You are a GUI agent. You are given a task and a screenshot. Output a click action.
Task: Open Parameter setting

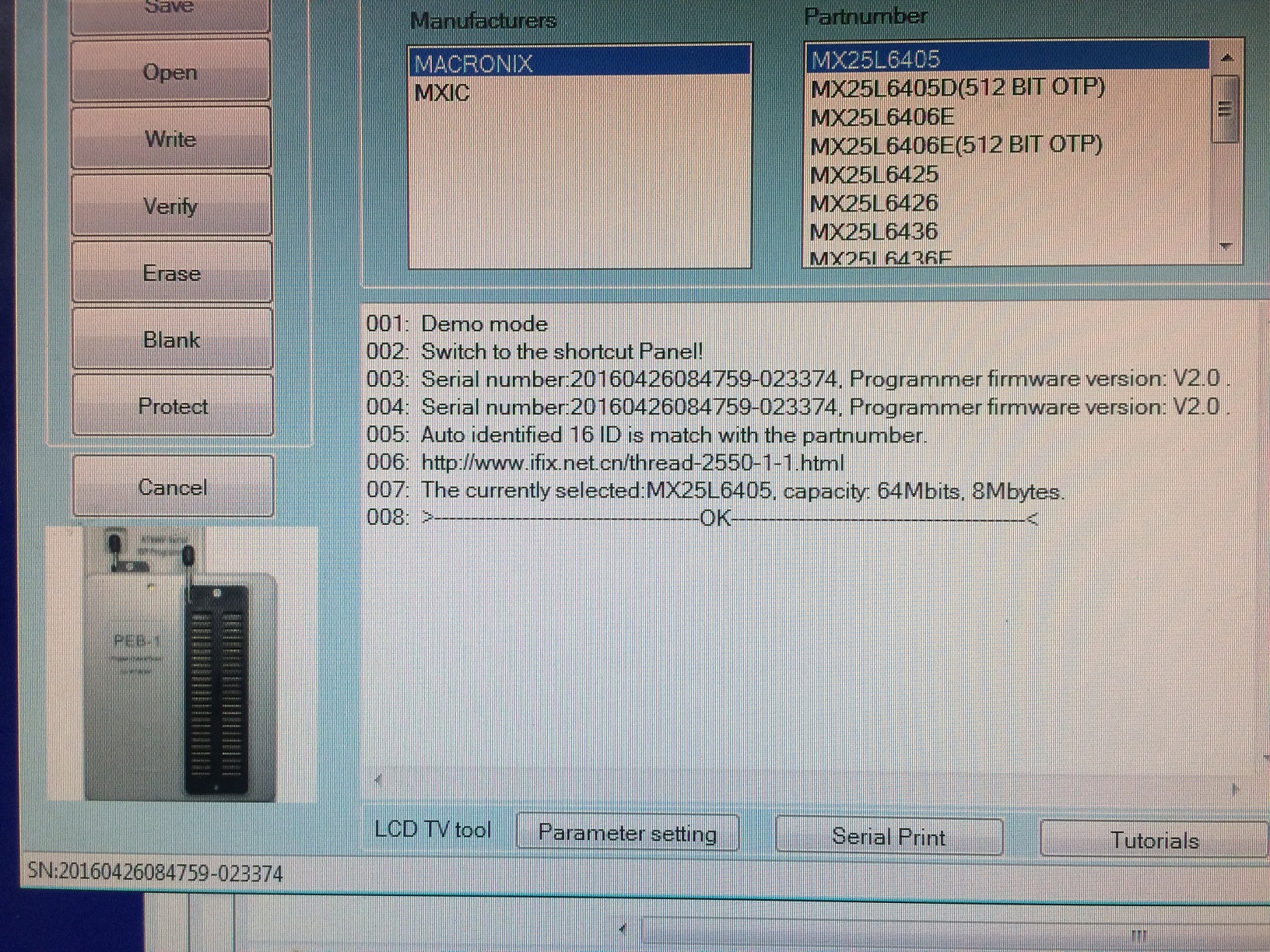627,833
